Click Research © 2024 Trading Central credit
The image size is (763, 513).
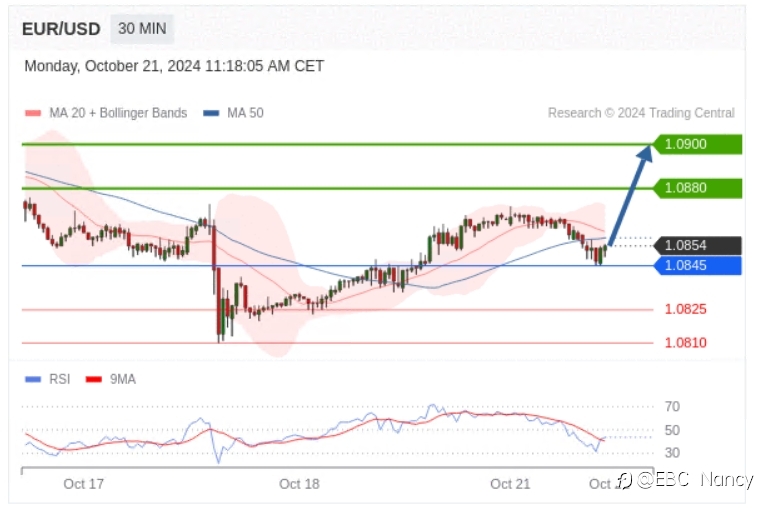(x=641, y=113)
